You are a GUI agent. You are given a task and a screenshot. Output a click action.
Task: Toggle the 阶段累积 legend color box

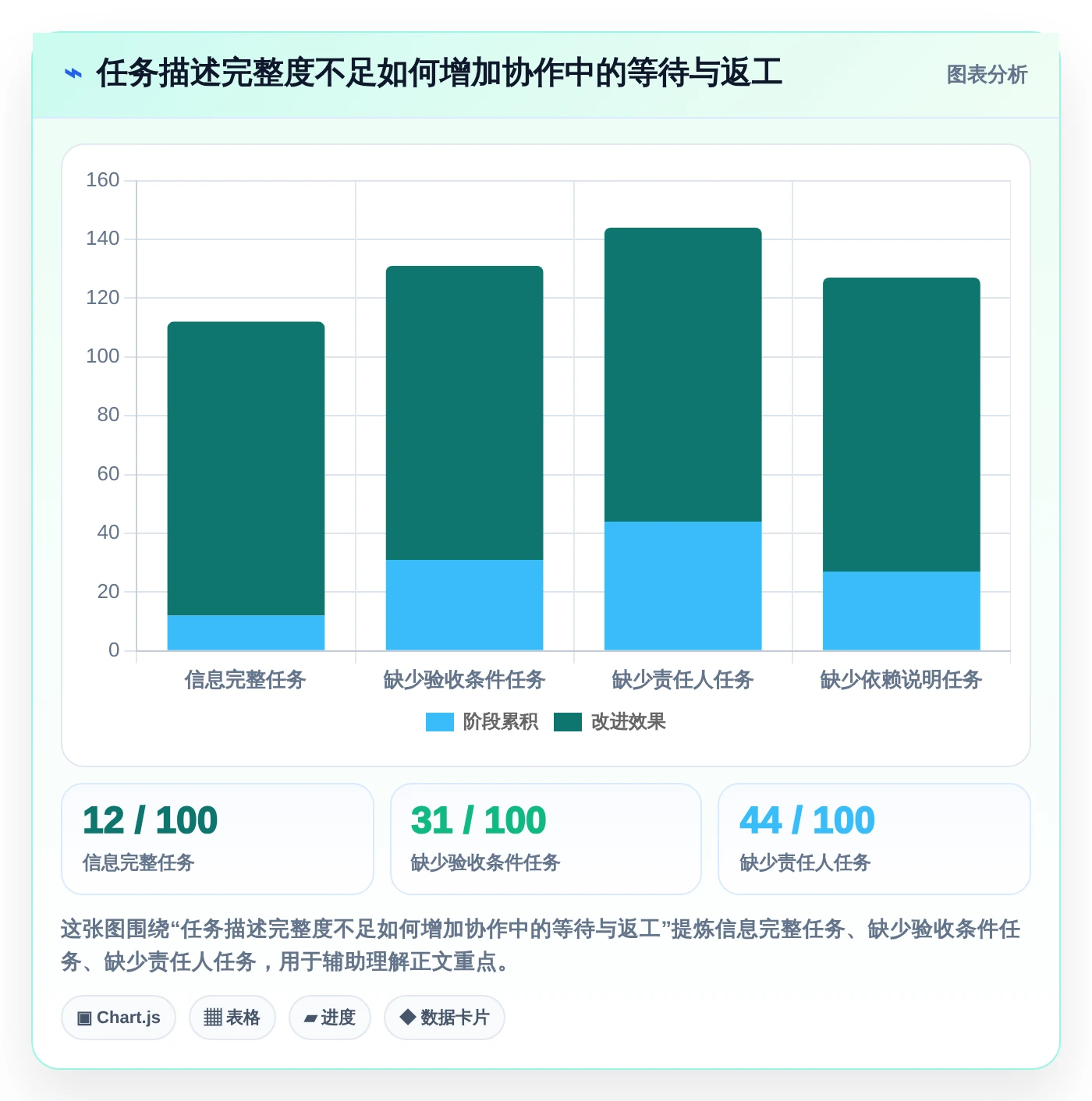pos(439,722)
